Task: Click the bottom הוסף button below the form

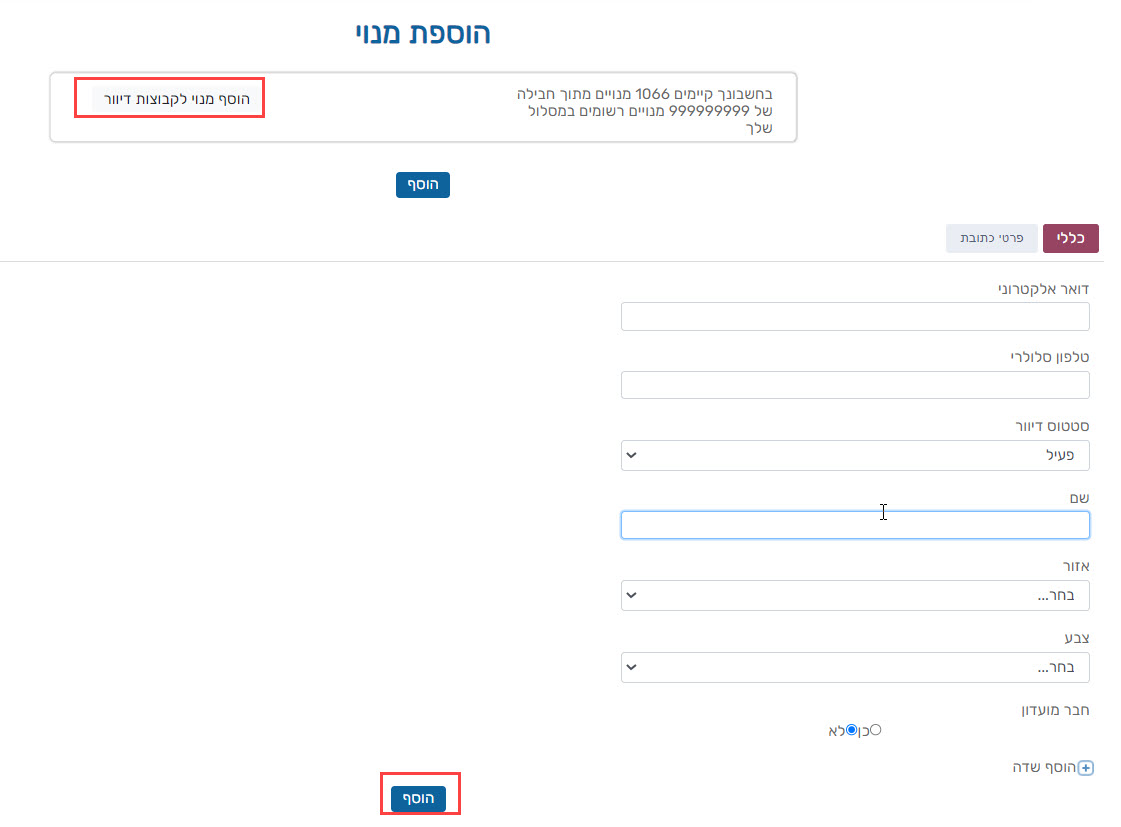Action: [418, 797]
